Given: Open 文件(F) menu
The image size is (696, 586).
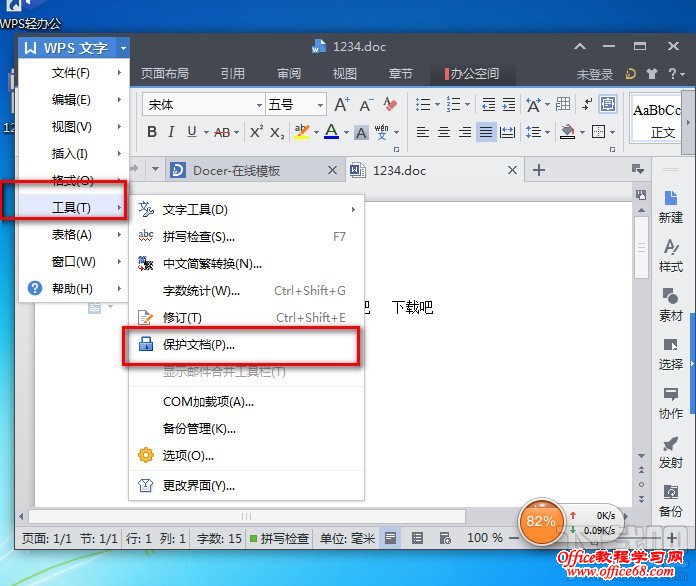Looking at the screenshot, I should click(x=74, y=73).
